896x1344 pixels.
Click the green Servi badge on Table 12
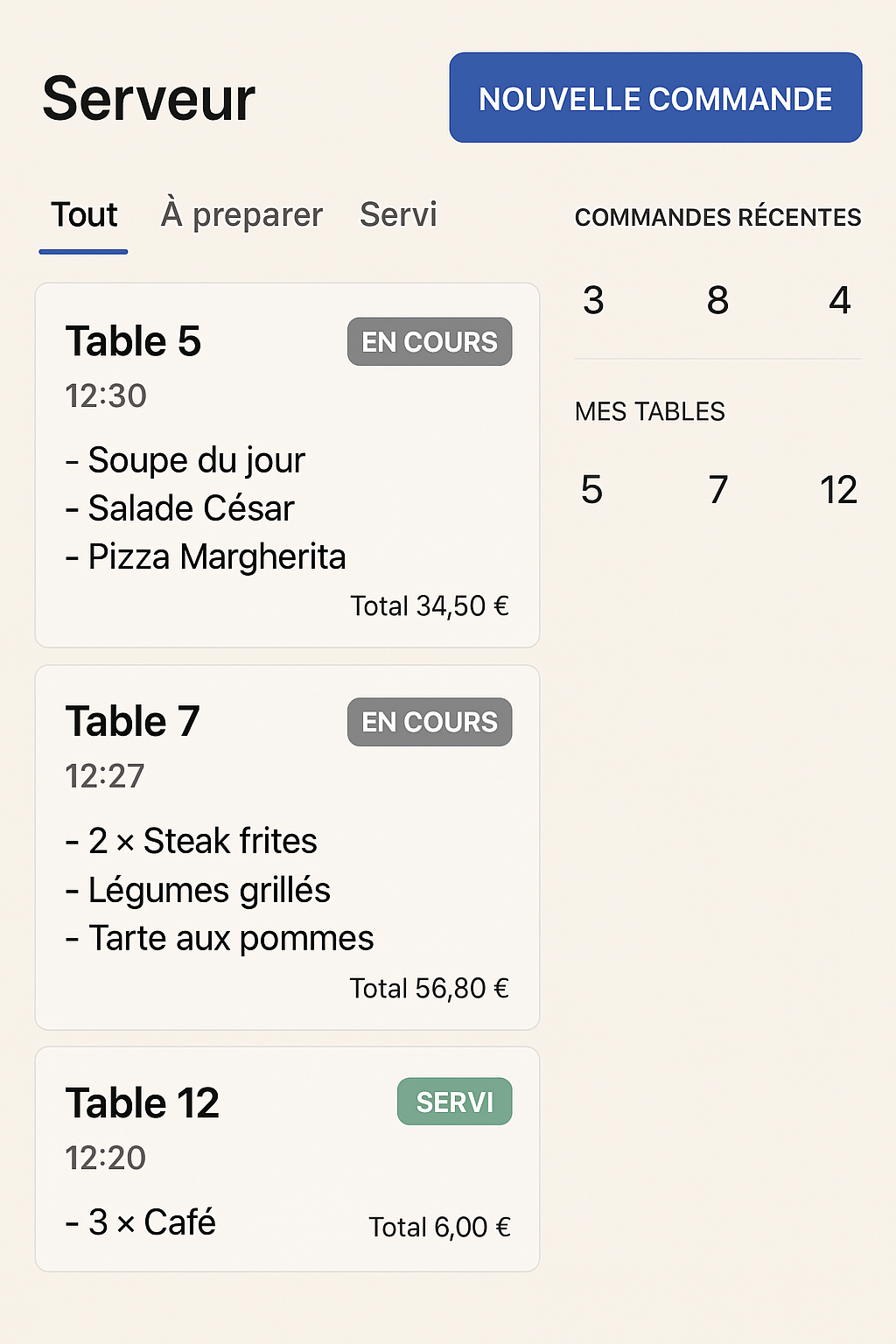point(454,1102)
